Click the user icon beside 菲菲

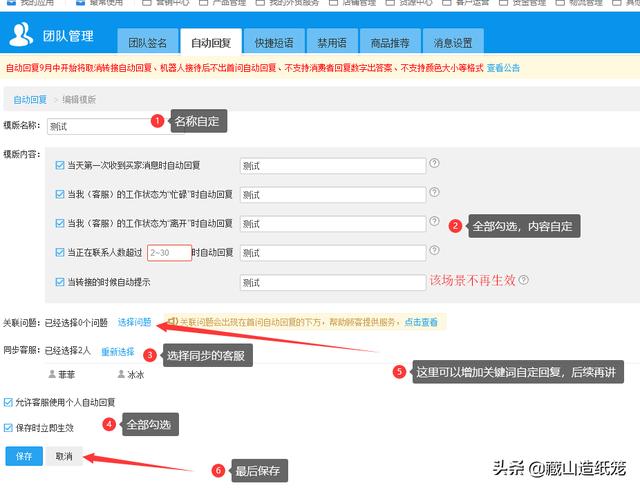(x=52, y=374)
